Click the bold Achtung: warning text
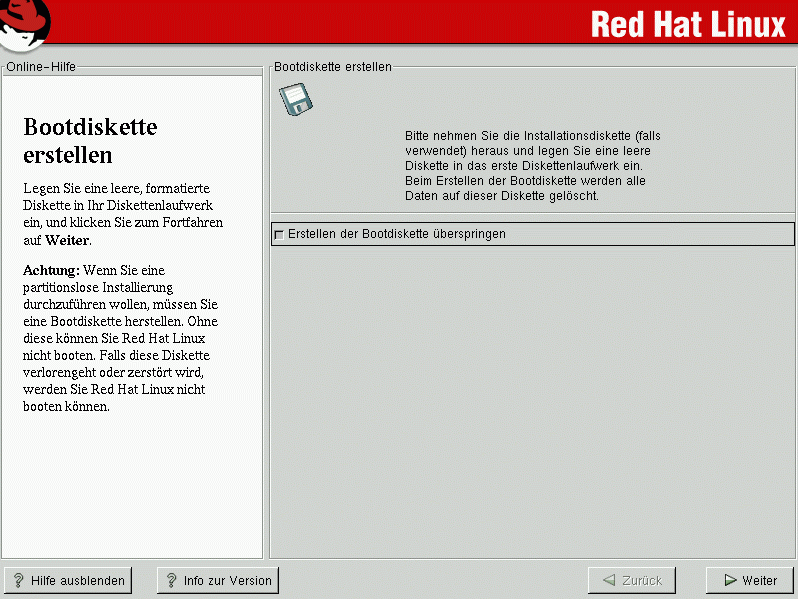This screenshot has height=599, width=798. (51, 270)
